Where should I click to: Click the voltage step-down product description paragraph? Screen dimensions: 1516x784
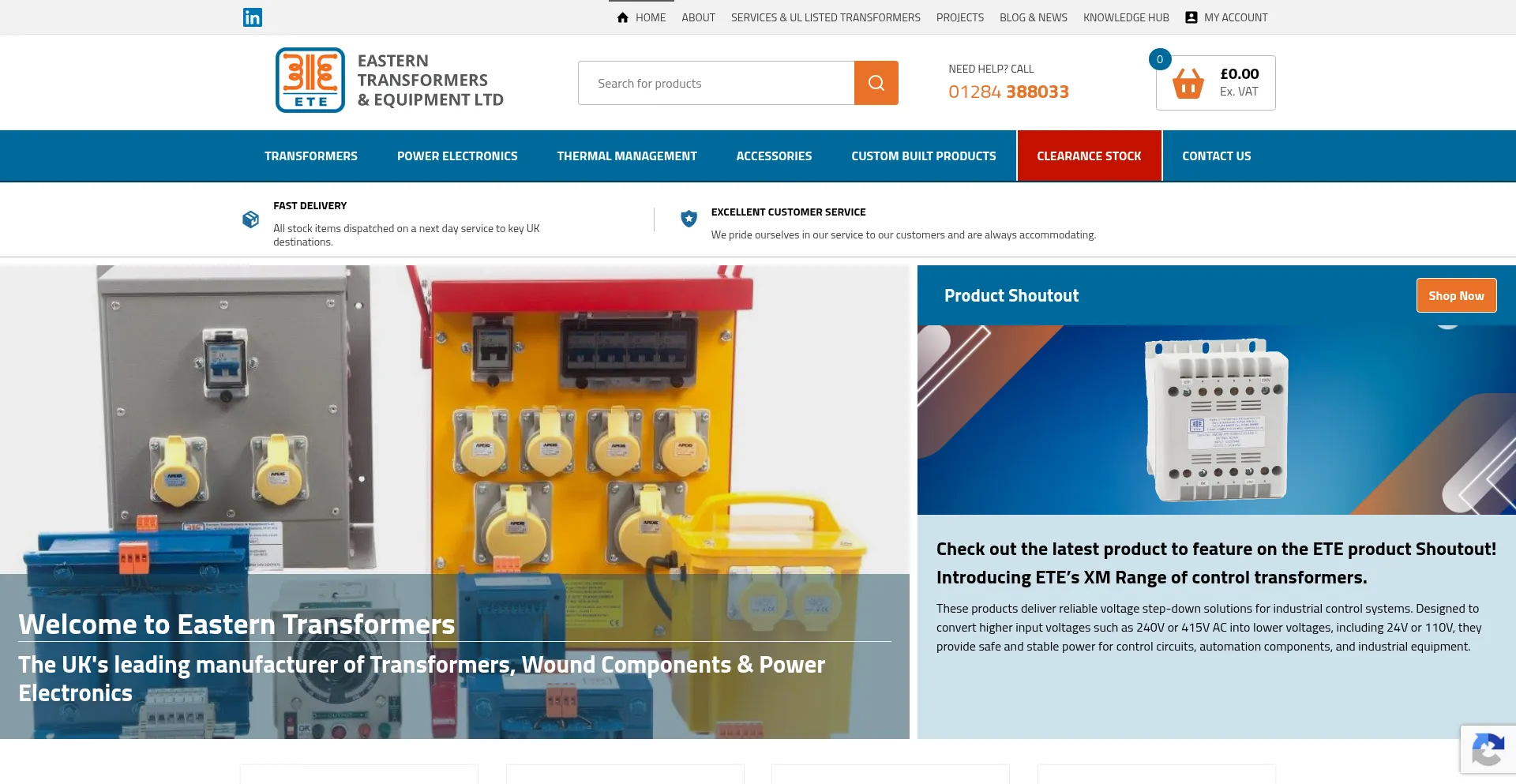pos(1209,628)
